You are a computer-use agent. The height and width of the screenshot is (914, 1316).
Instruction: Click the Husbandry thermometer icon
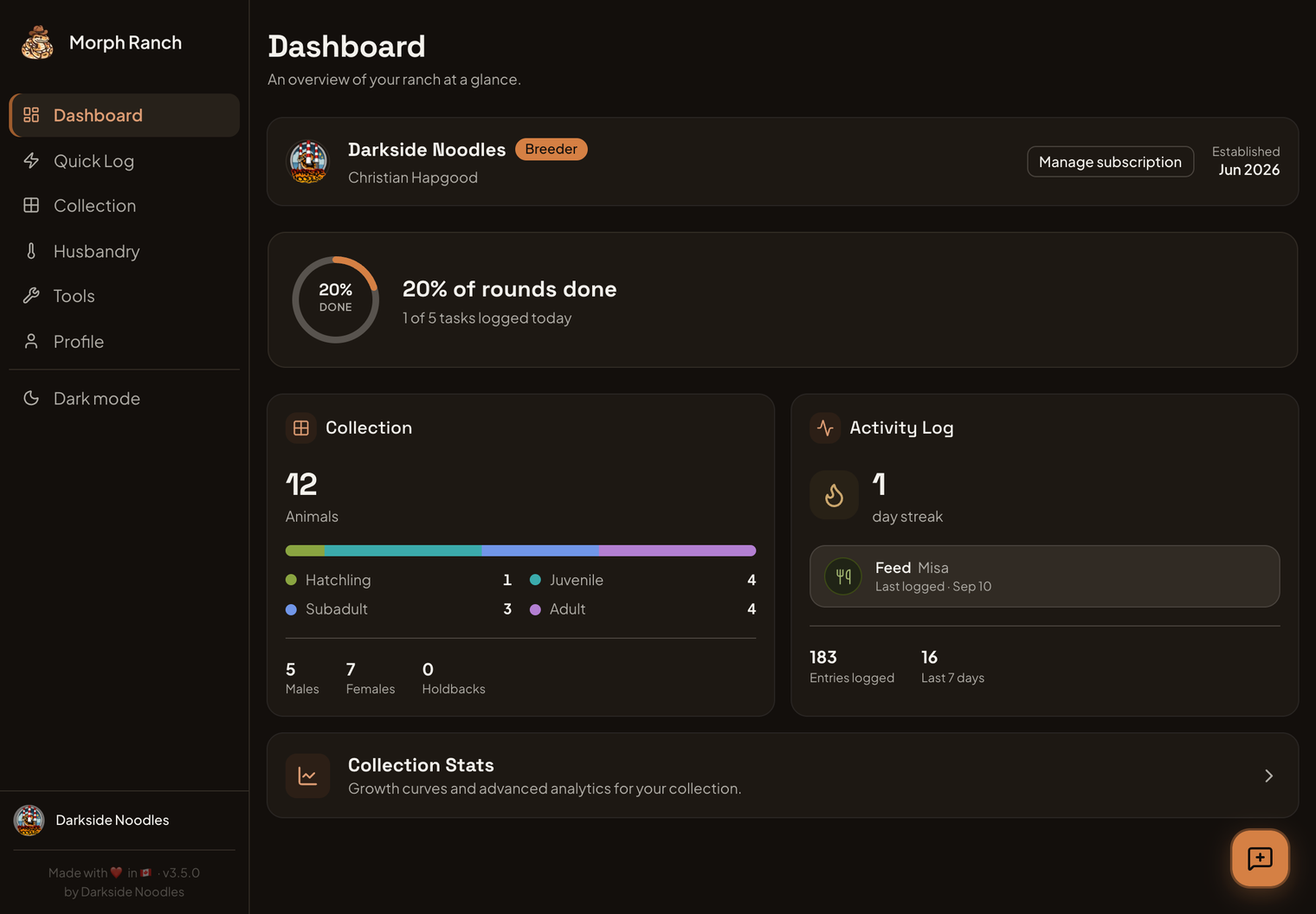31,251
